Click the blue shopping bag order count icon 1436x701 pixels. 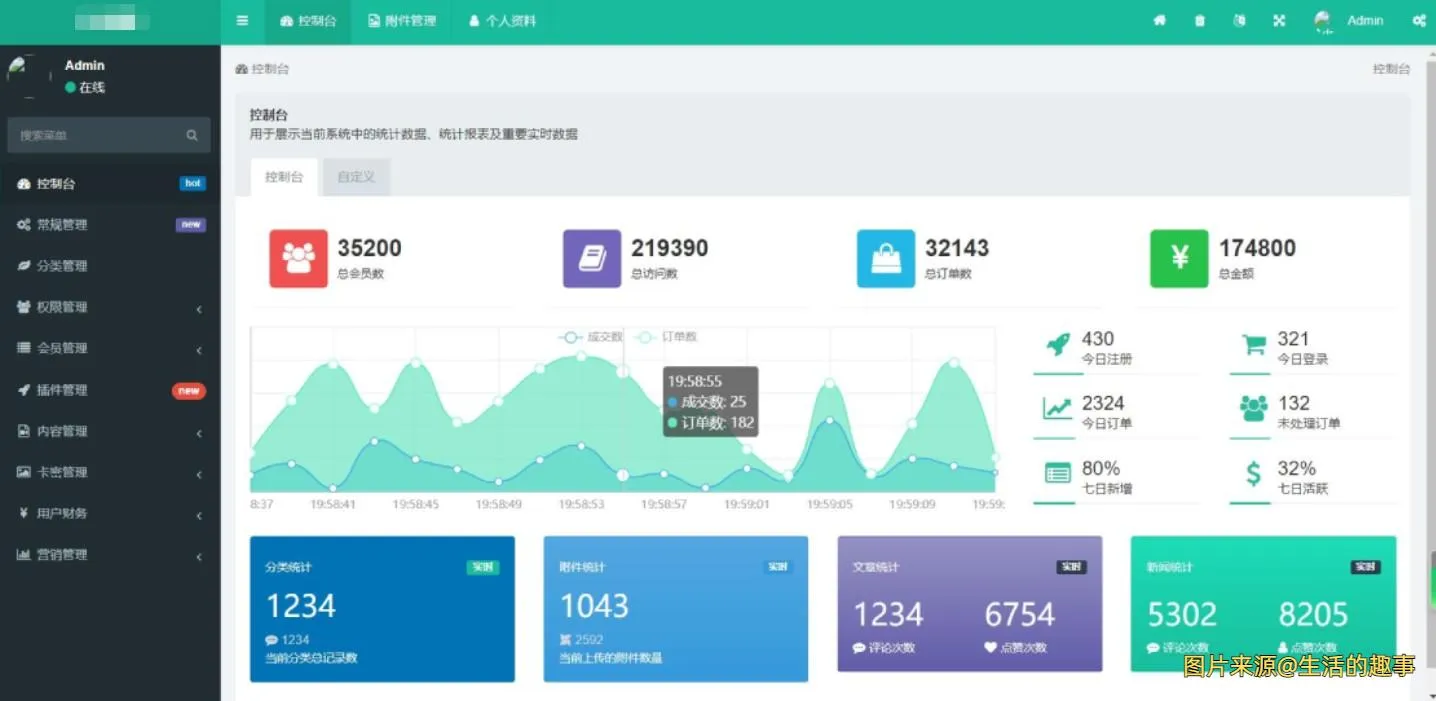point(885,258)
